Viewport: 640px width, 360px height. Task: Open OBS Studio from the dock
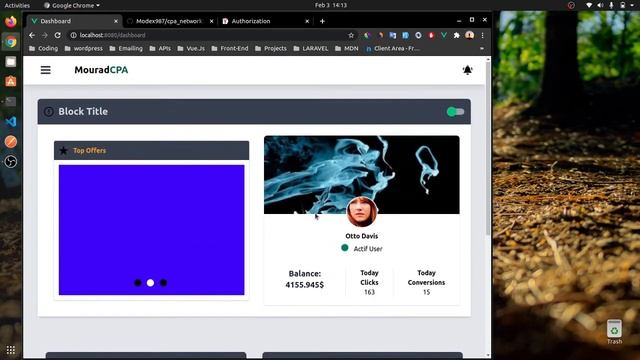click(x=11, y=162)
